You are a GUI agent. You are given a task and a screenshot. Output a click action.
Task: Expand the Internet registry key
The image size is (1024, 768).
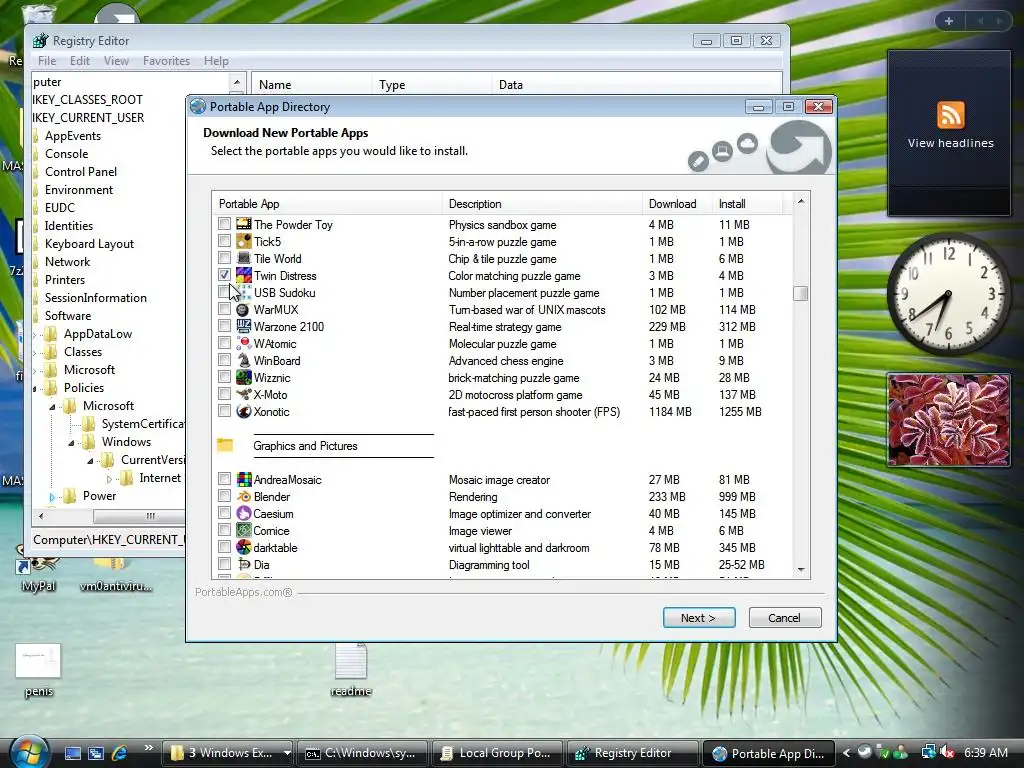[109, 479]
